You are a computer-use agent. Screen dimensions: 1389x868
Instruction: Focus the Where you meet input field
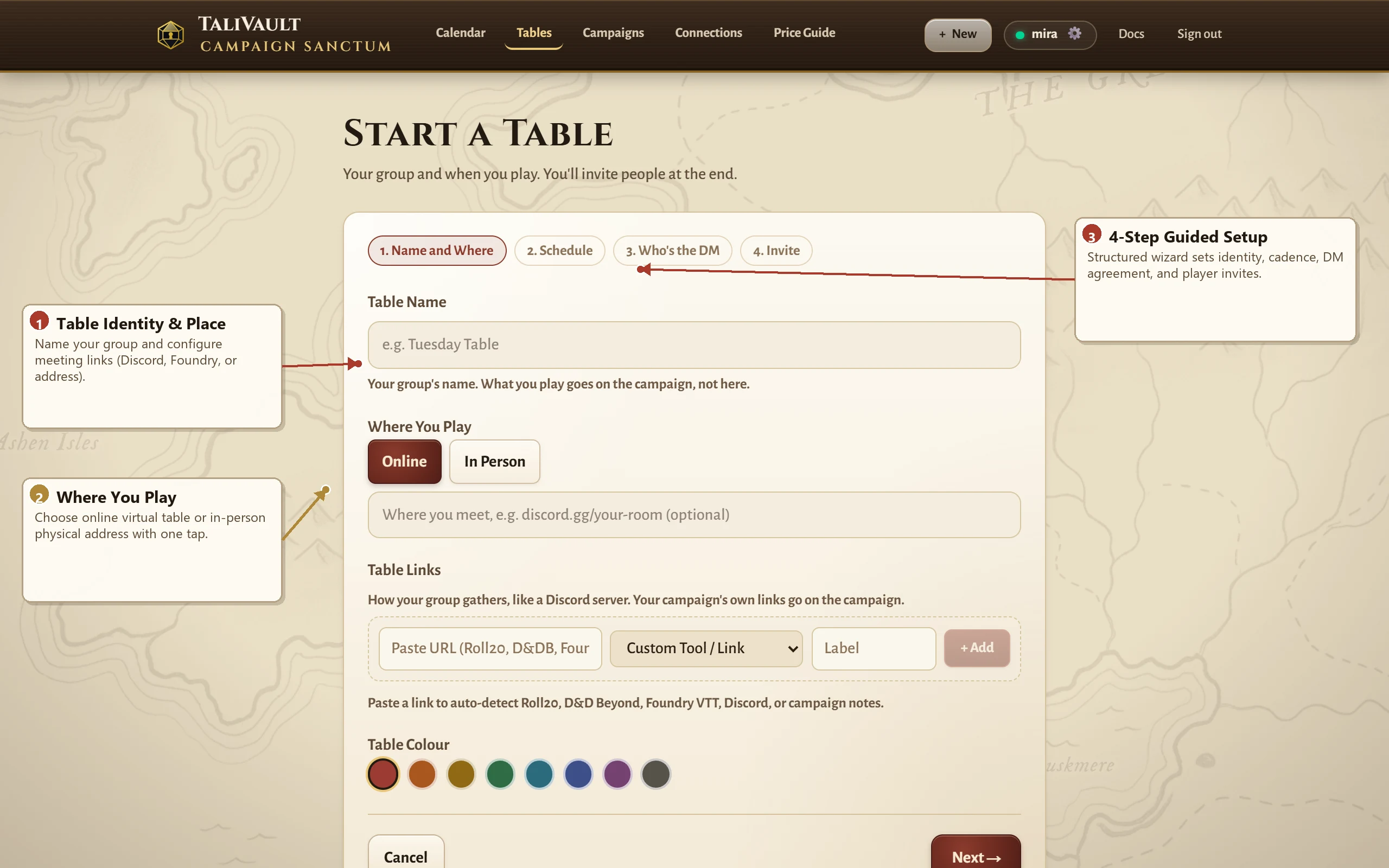[694, 514]
